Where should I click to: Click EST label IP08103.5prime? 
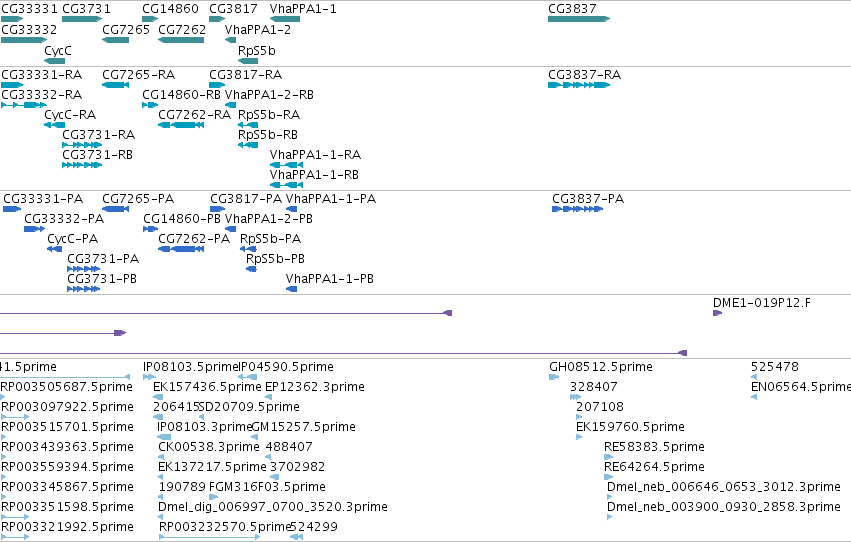191,367
